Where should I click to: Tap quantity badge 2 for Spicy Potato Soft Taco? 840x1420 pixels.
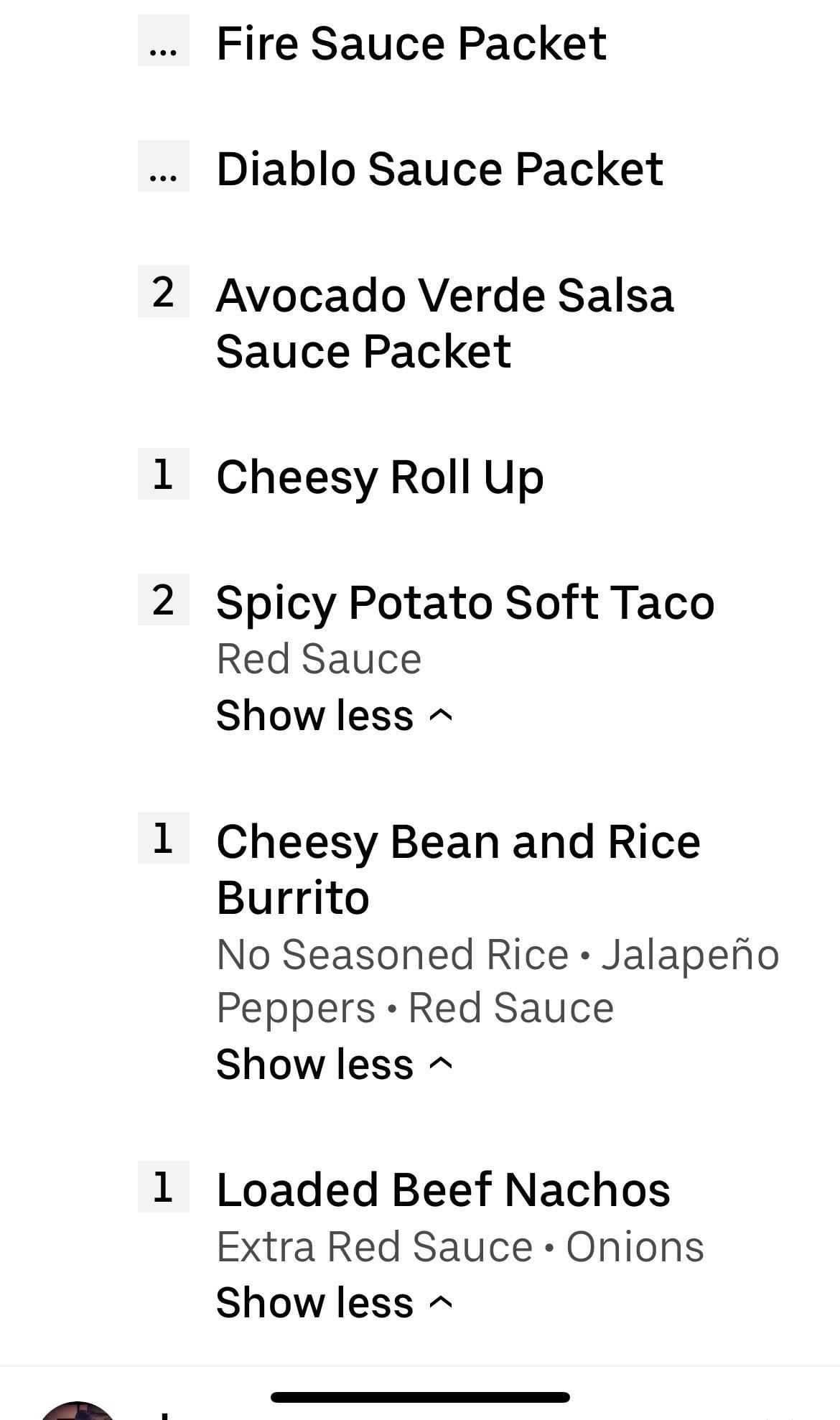point(164,600)
